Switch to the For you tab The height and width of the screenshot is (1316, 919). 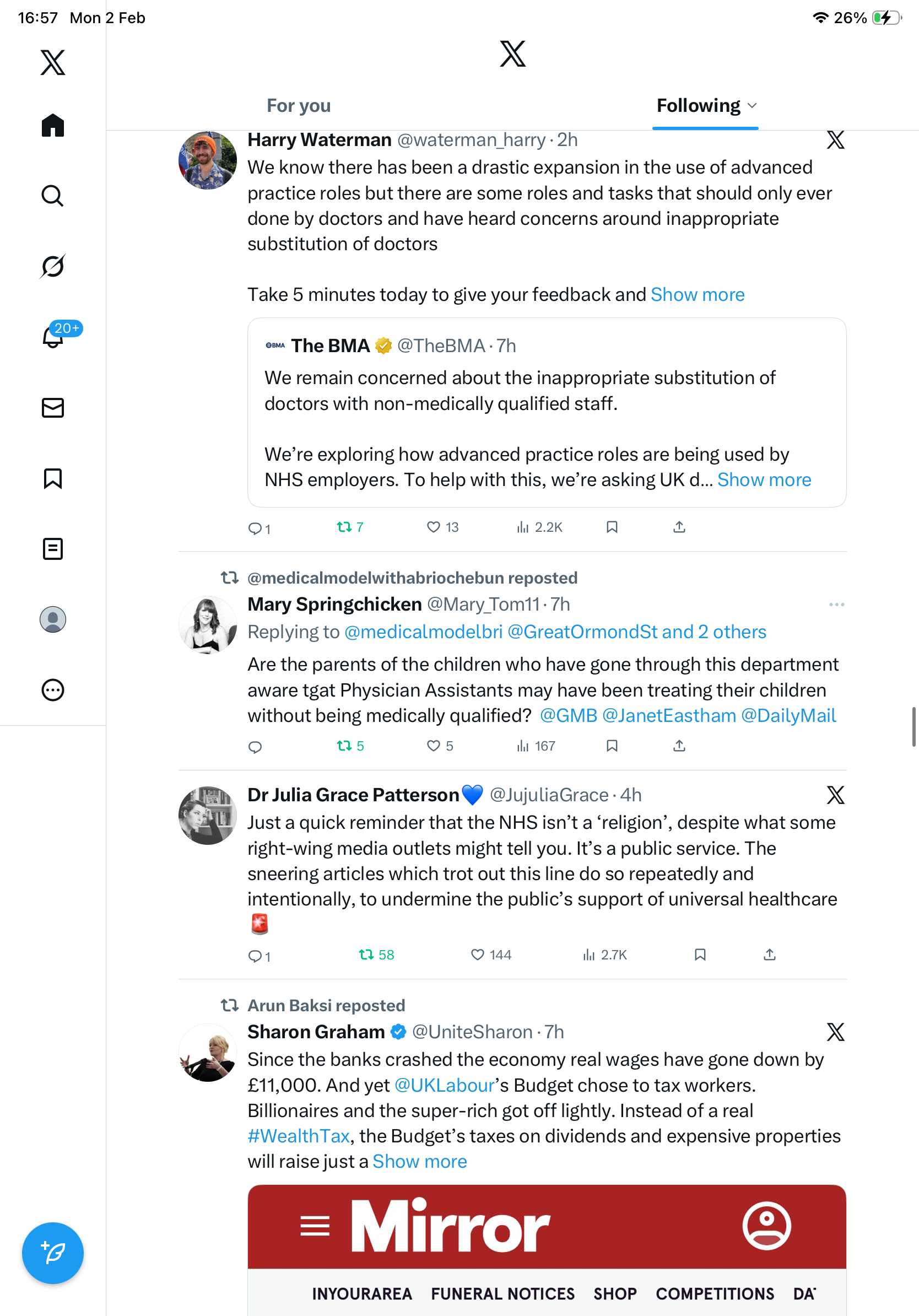(299, 105)
